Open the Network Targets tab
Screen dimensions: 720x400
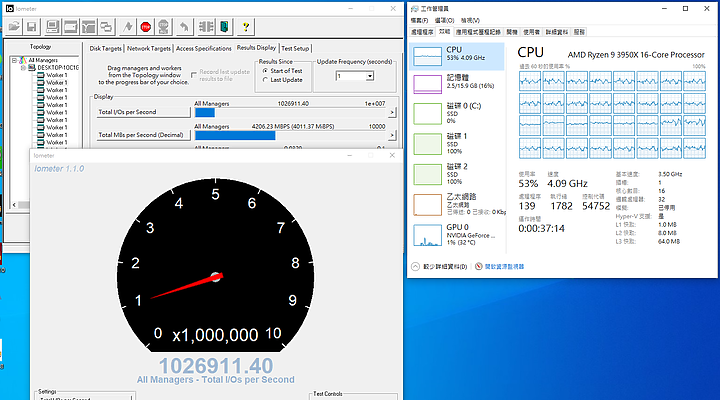tap(149, 48)
